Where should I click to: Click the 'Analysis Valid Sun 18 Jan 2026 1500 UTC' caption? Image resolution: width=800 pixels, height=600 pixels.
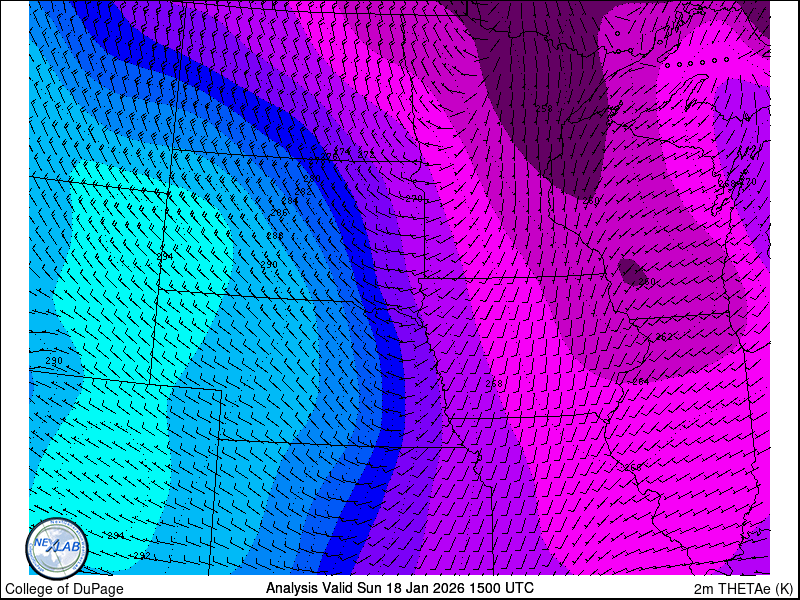pyautogui.click(x=400, y=587)
